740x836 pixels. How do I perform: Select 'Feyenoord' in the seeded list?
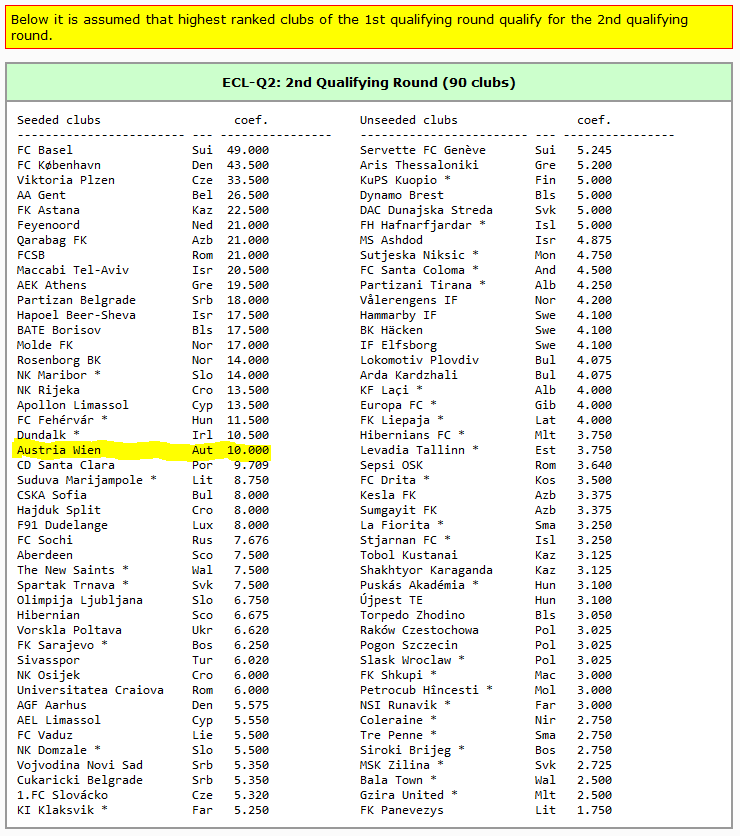coord(48,225)
